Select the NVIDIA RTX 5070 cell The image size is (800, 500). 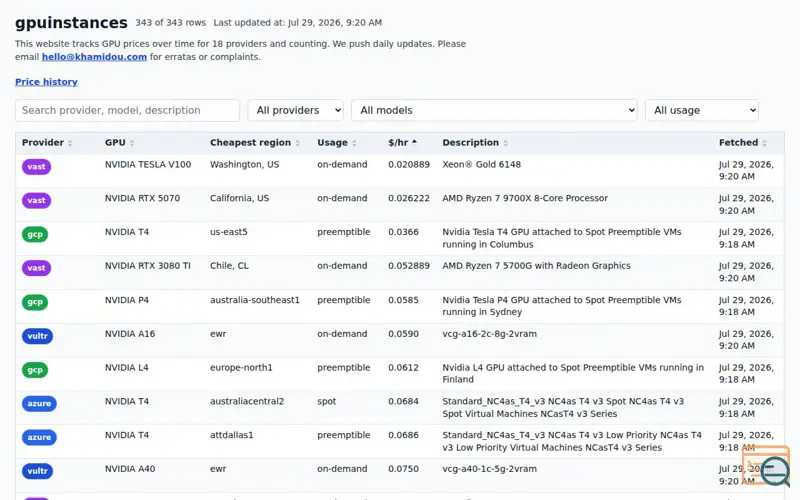point(142,198)
